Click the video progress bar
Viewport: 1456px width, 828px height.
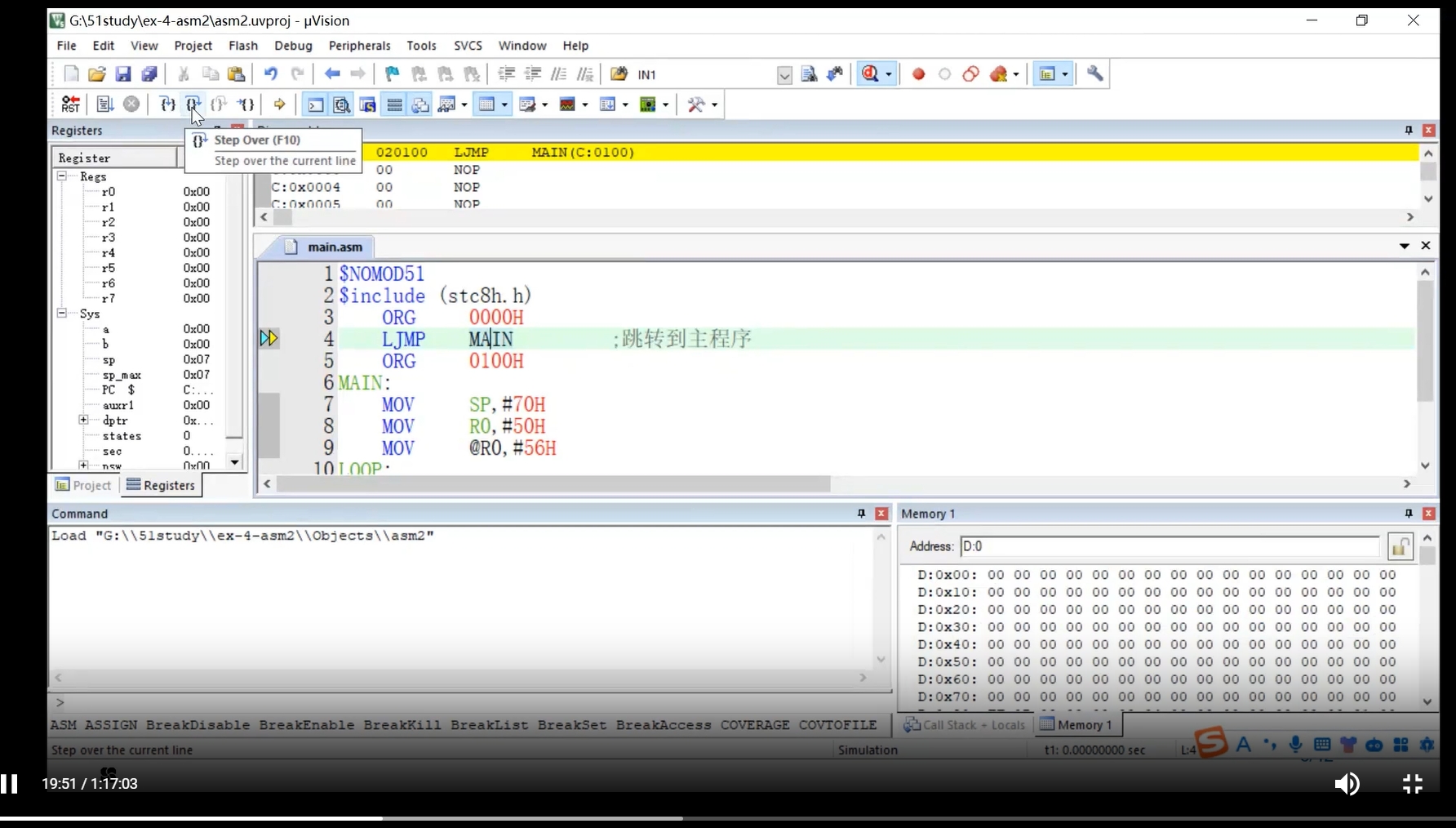click(x=728, y=818)
